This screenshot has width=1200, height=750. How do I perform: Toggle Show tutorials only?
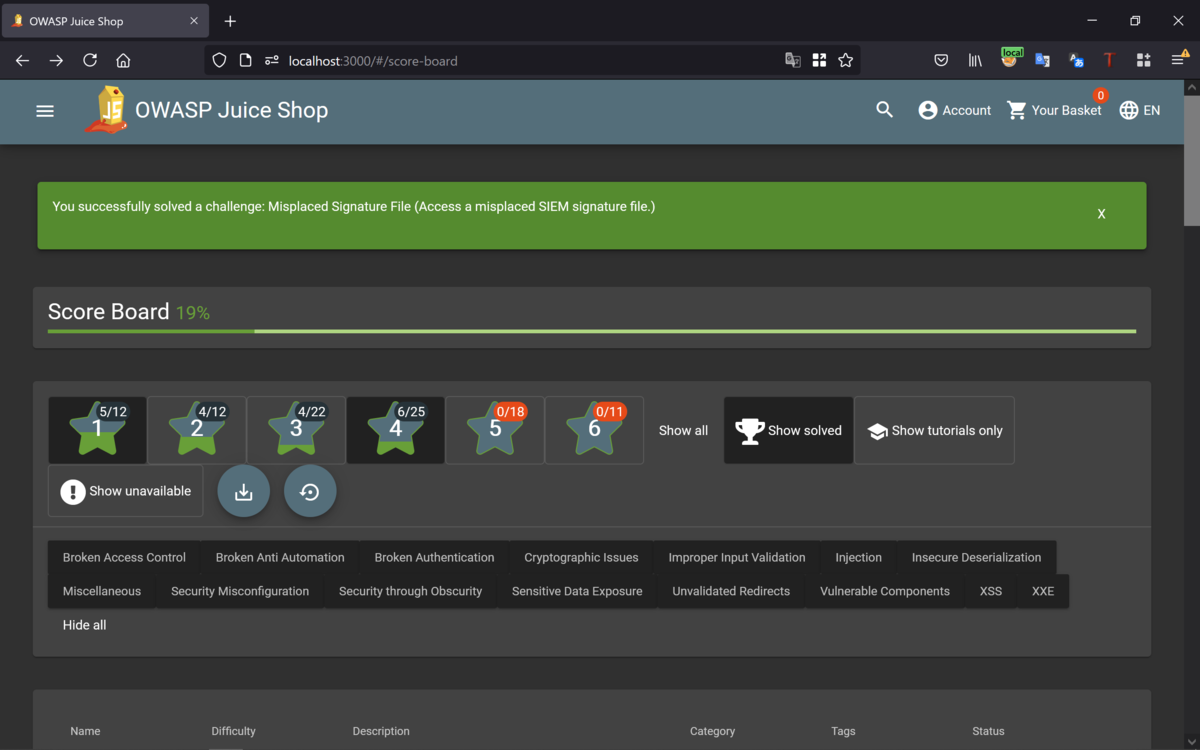click(x=934, y=430)
